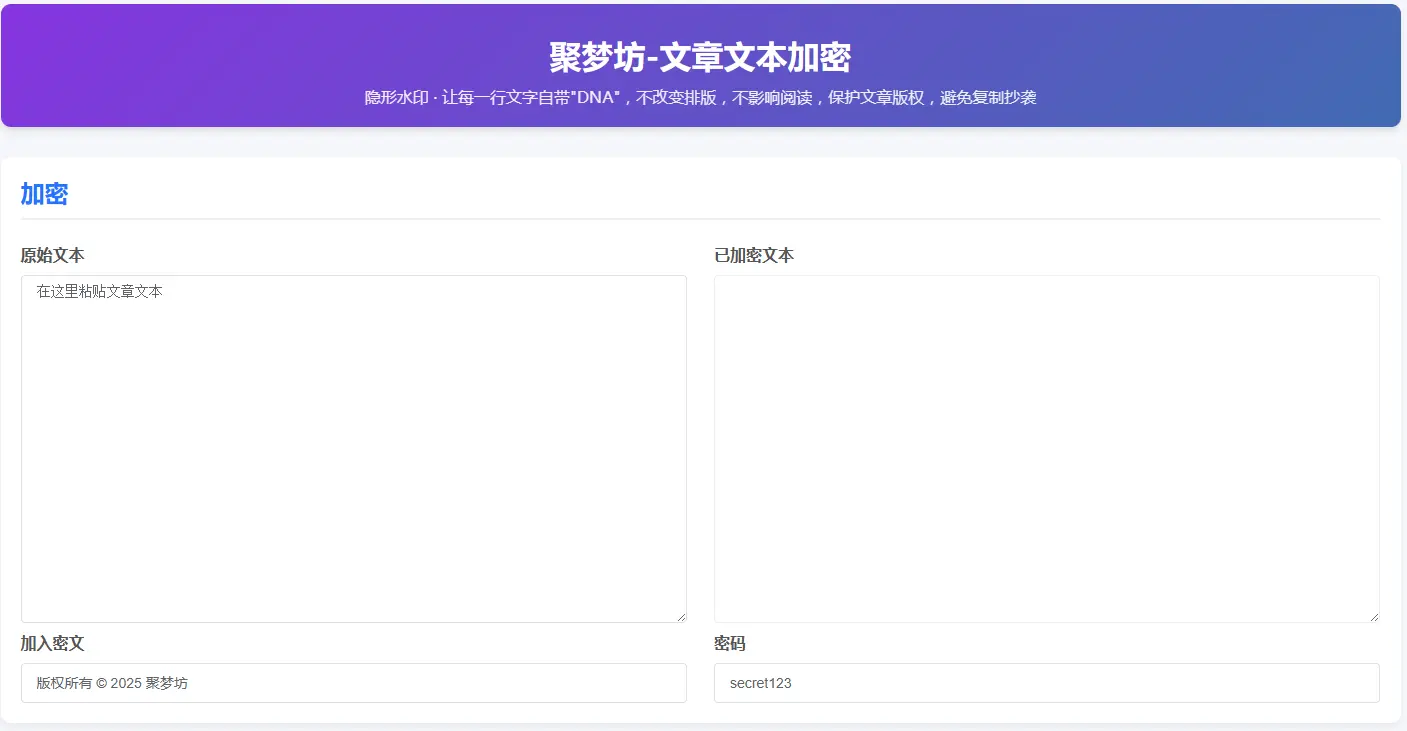Image resolution: width=1407 pixels, height=731 pixels.
Task: Click the 版权所有 © 2025 聚梦坊 placeholder
Action: pos(112,683)
